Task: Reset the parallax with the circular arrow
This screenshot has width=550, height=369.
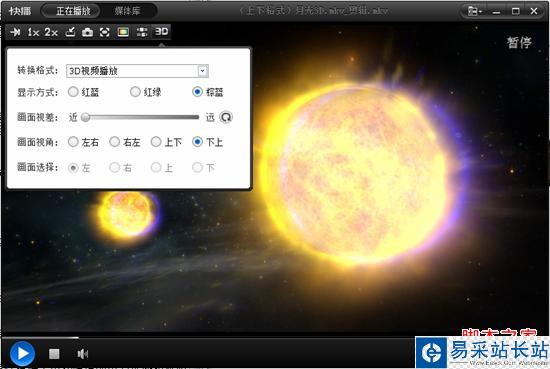Action: pyautogui.click(x=226, y=117)
